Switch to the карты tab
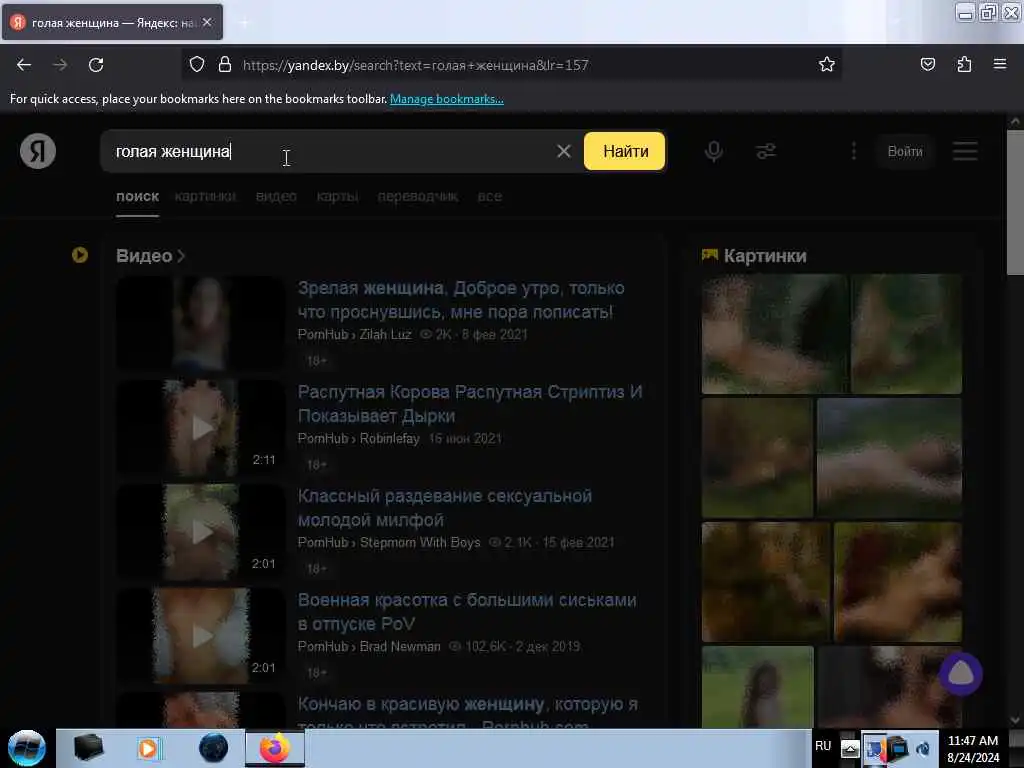 [x=337, y=197]
